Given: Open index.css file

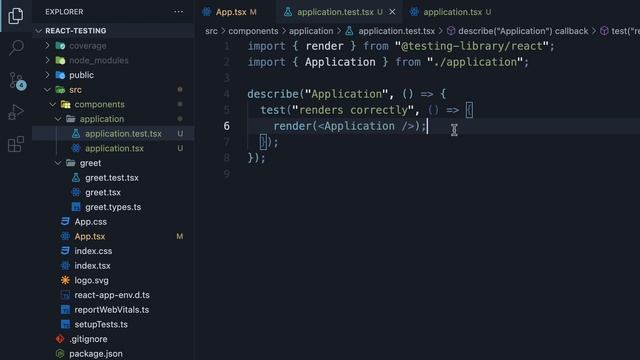Looking at the screenshot, I should pyautogui.click(x=93, y=251).
